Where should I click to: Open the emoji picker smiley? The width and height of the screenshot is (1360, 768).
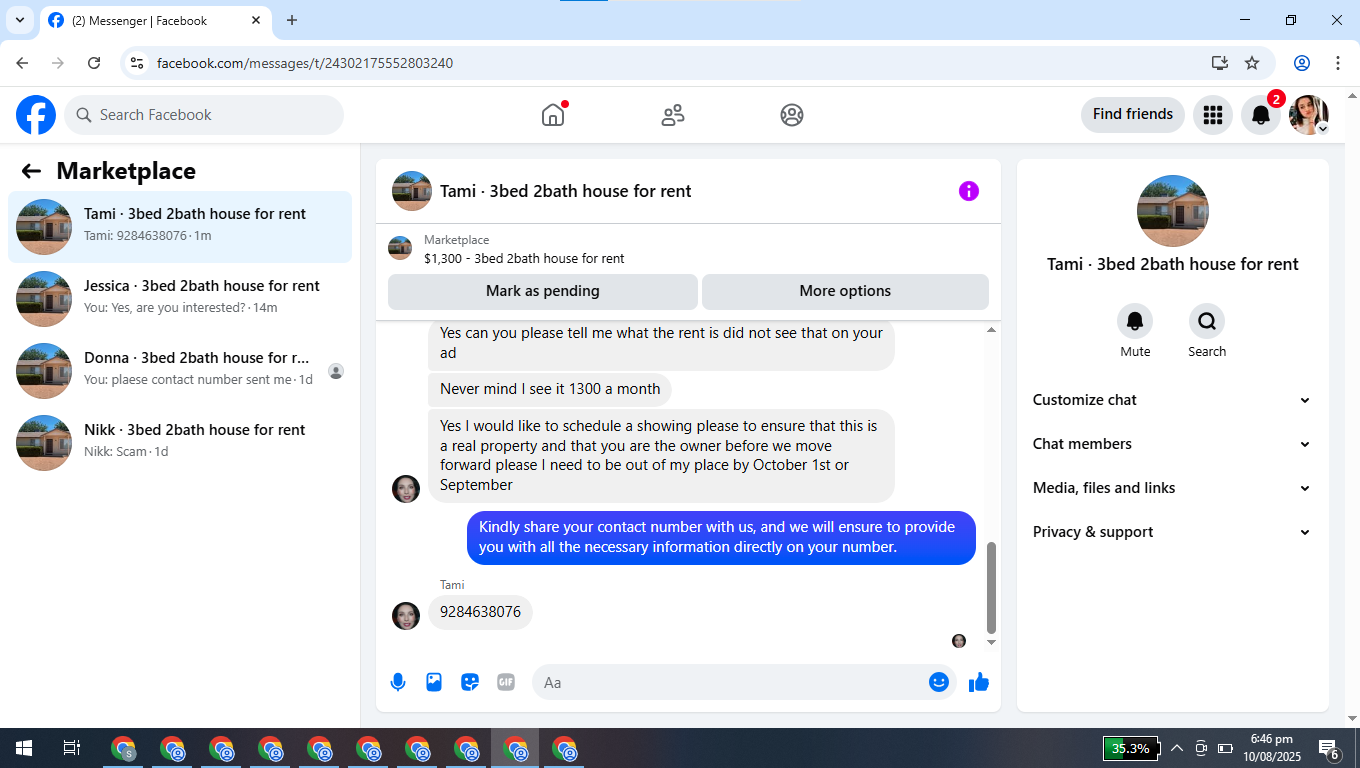coord(939,682)
